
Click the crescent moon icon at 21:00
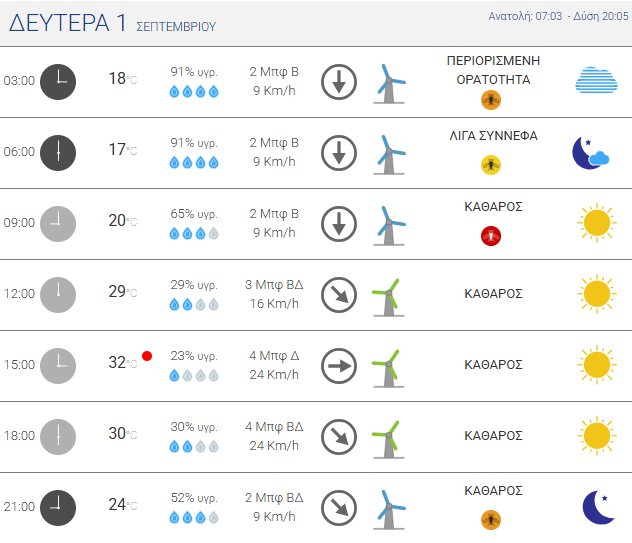point(598,507)
